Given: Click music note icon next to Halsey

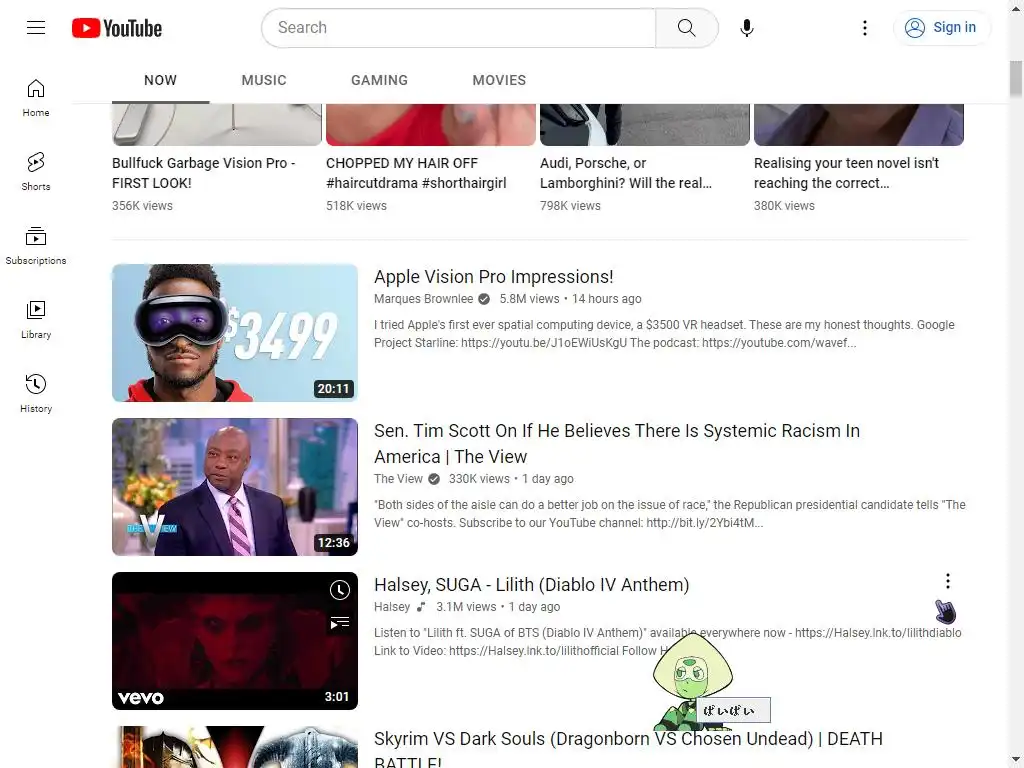Looking at the screenshot, I should [x=421, y=607].
